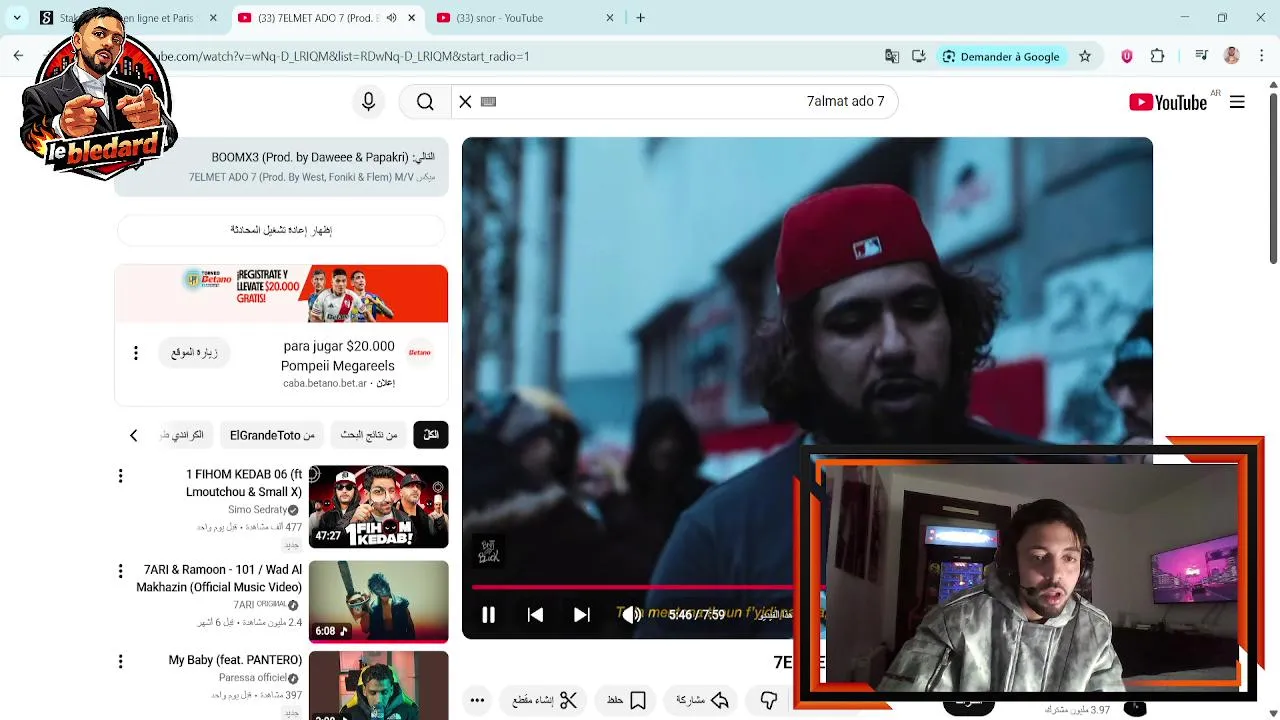Open the Google Translate page icon

pos(892,56)
